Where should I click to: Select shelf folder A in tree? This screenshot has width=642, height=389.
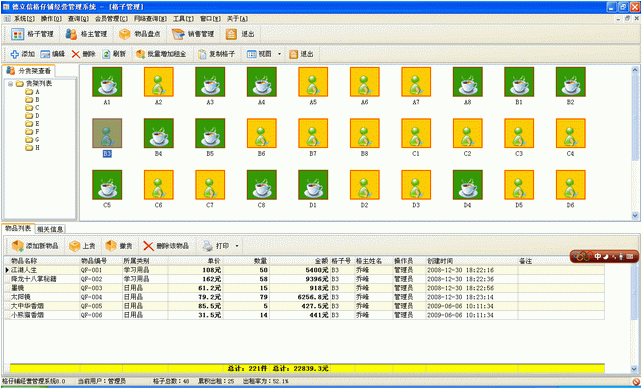tap(32, 92)
